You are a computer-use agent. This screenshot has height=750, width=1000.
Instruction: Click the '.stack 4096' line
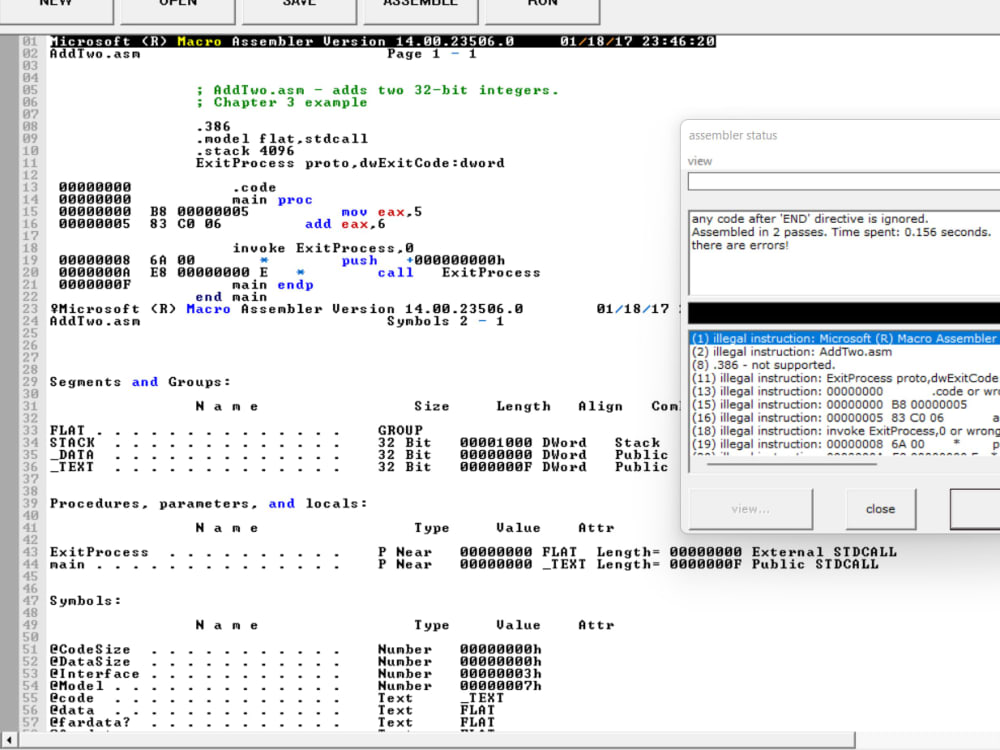(245, 151)
